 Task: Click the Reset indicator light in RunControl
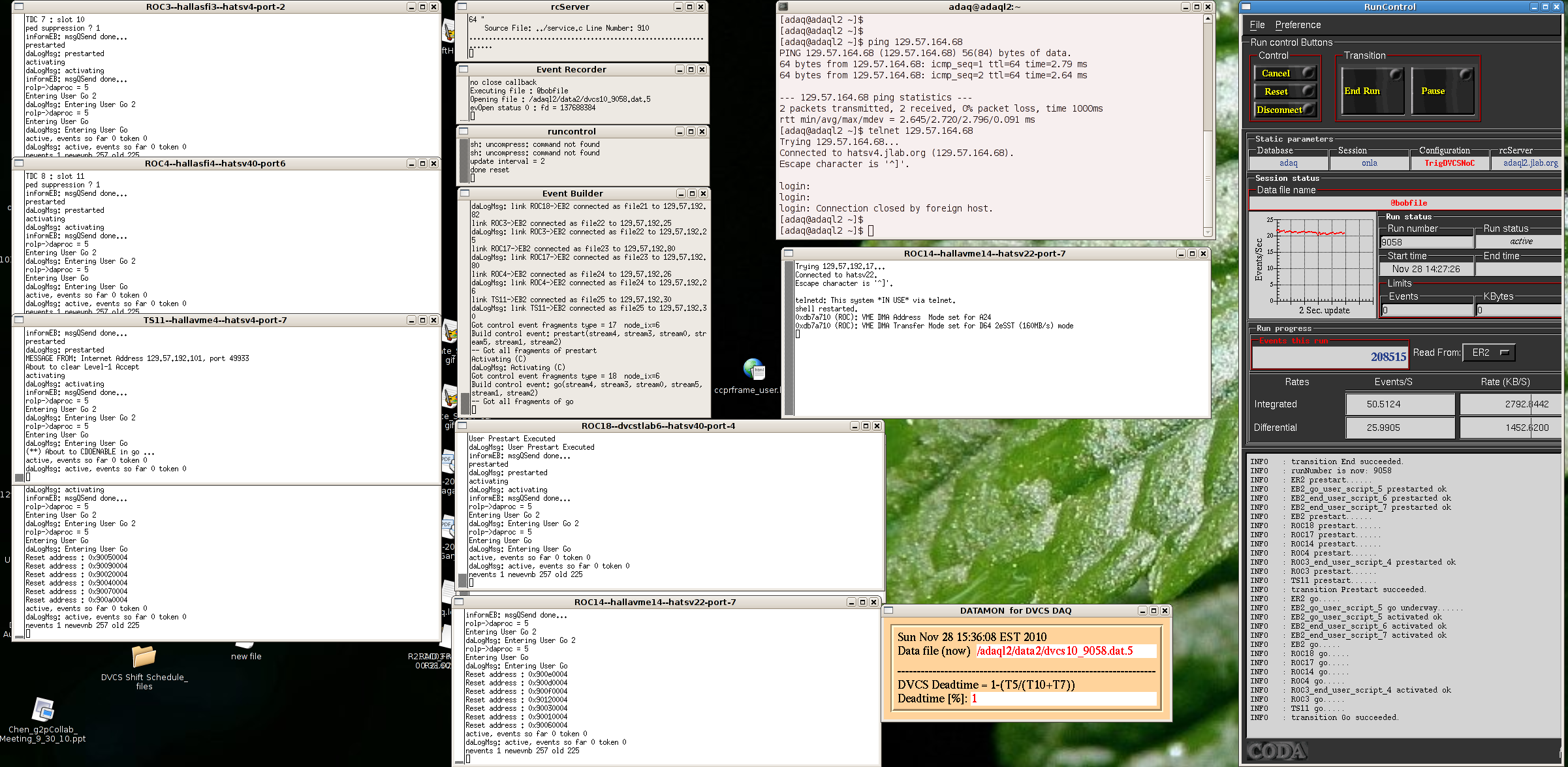coord(1308,91)
